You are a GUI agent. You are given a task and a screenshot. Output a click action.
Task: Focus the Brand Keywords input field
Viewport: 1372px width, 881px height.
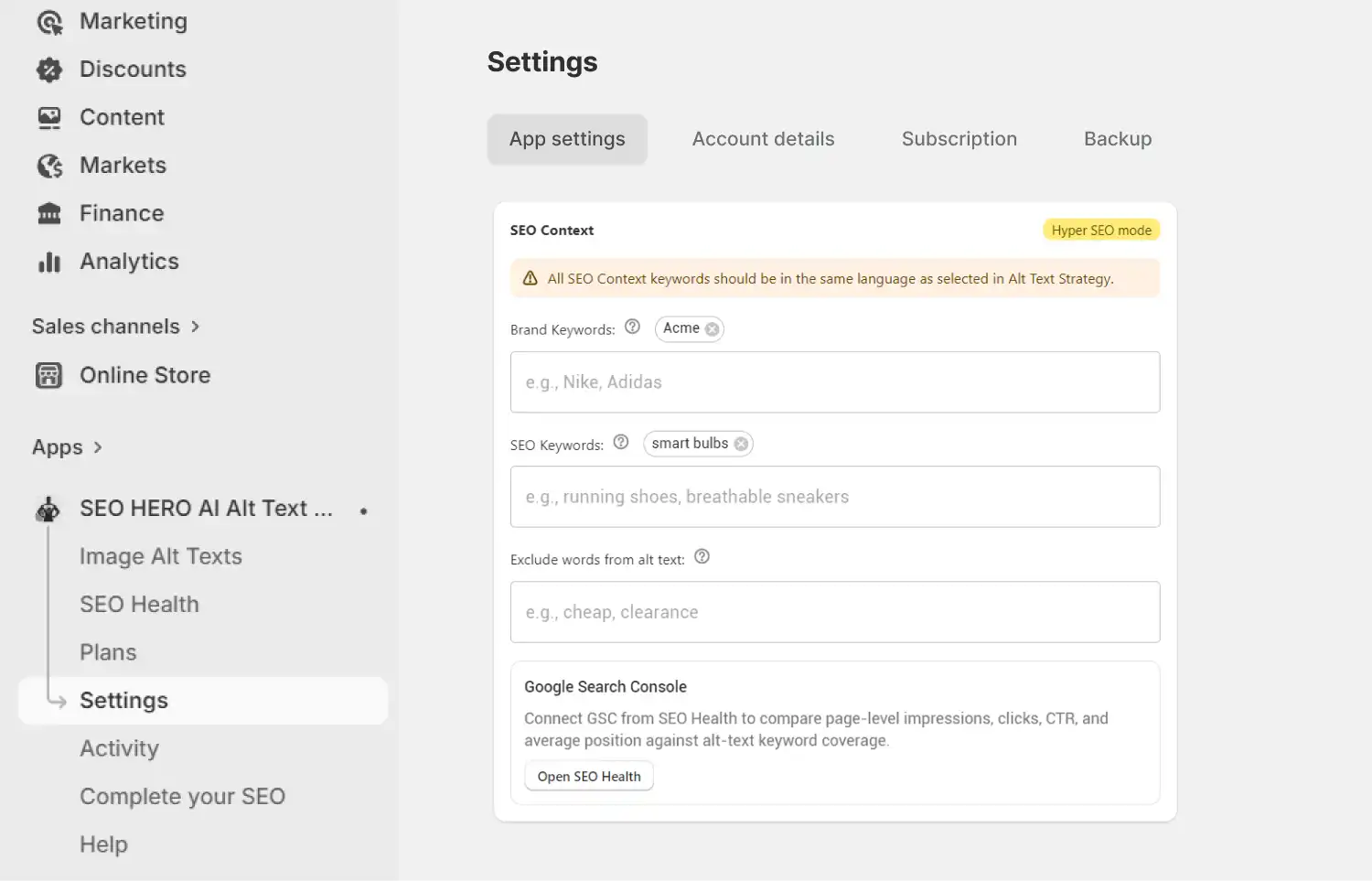pyautogui.click(x=835, y=382)
